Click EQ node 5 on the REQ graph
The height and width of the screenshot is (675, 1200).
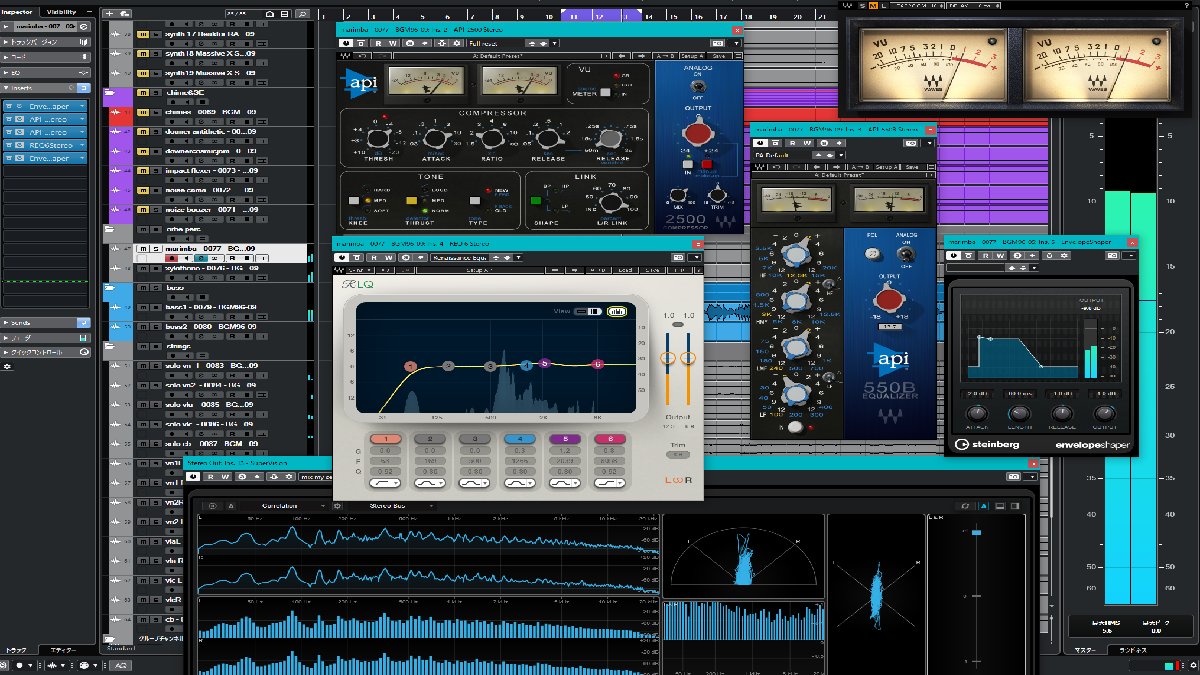[x=545, y=363]
